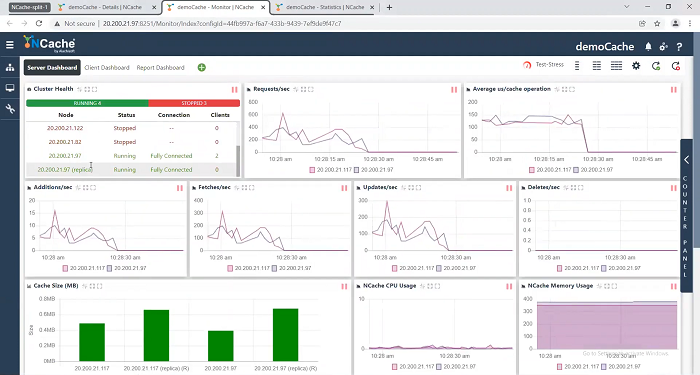Switch to four-column layout icon
The image size is (700, 375).
617,66
